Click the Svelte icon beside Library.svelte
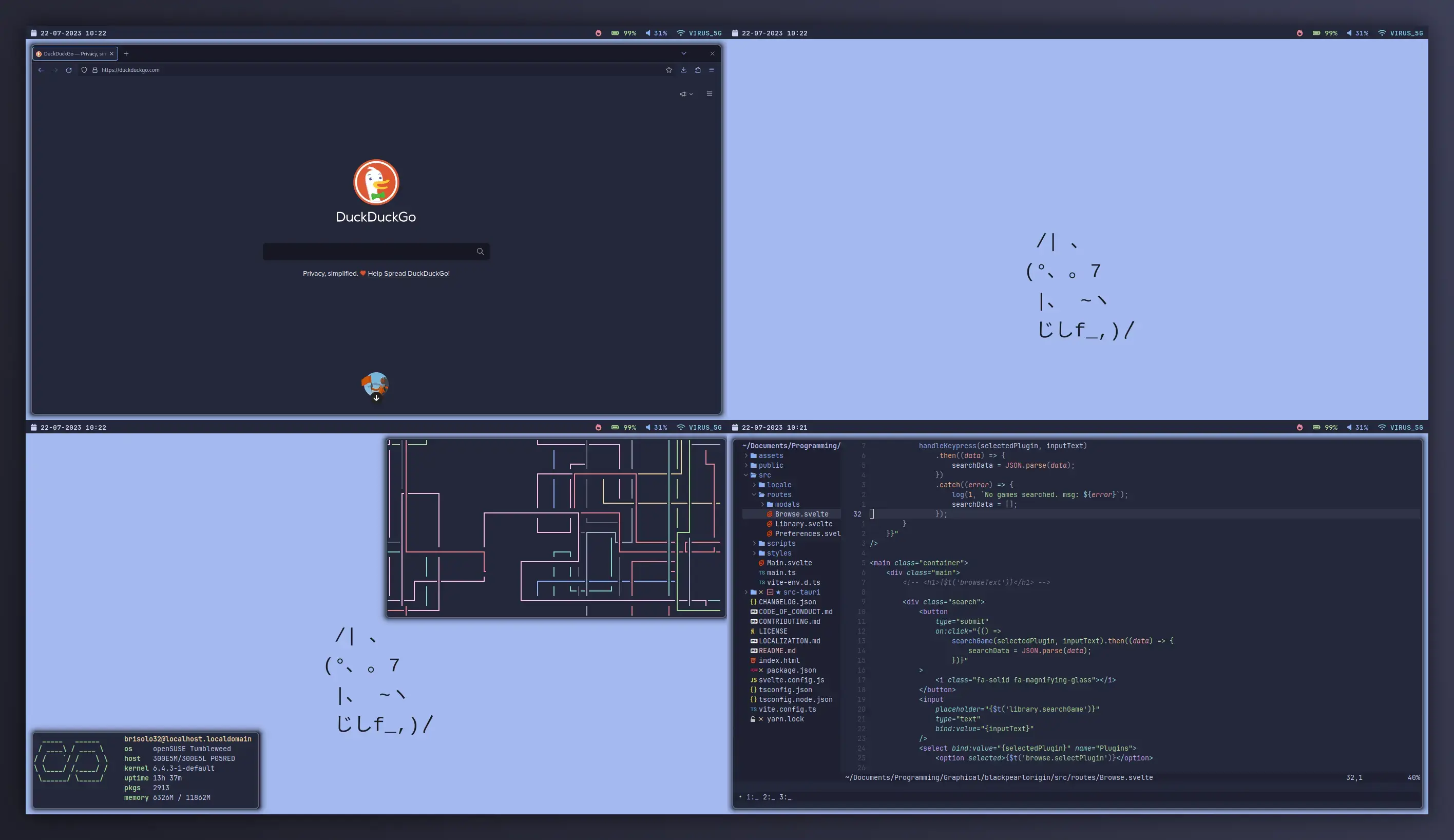Image resolution: width=1454 pixels, height=840 pixels. pyautogui.click(x=770, y=524)
